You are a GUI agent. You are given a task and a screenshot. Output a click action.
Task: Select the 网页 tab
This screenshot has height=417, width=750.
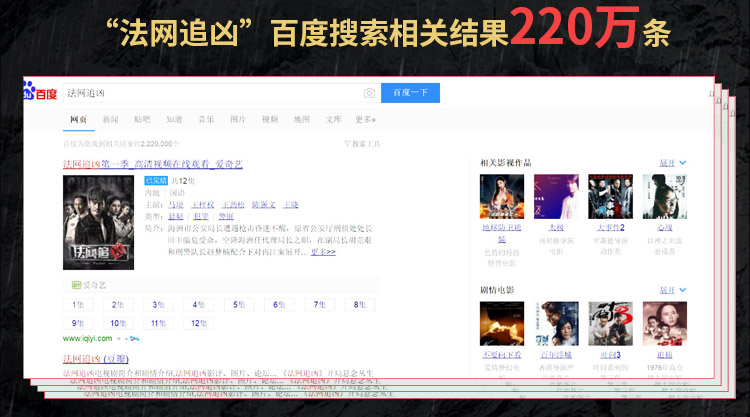click(x=78, y=120)
